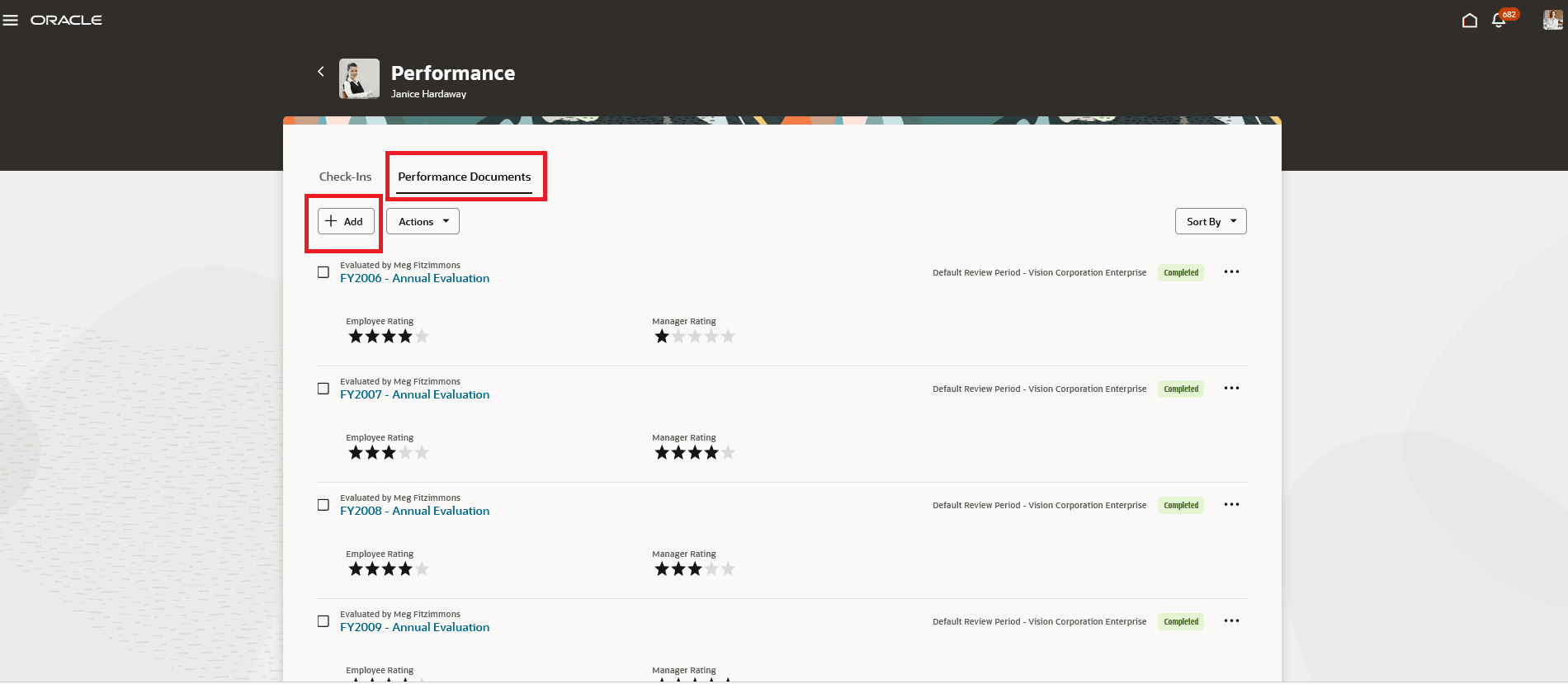Image resolution: width=1568 pixels, height=684 pixels.
Task: Open FY2006 - Annual Evaluation link
Action: coord(415,279)
